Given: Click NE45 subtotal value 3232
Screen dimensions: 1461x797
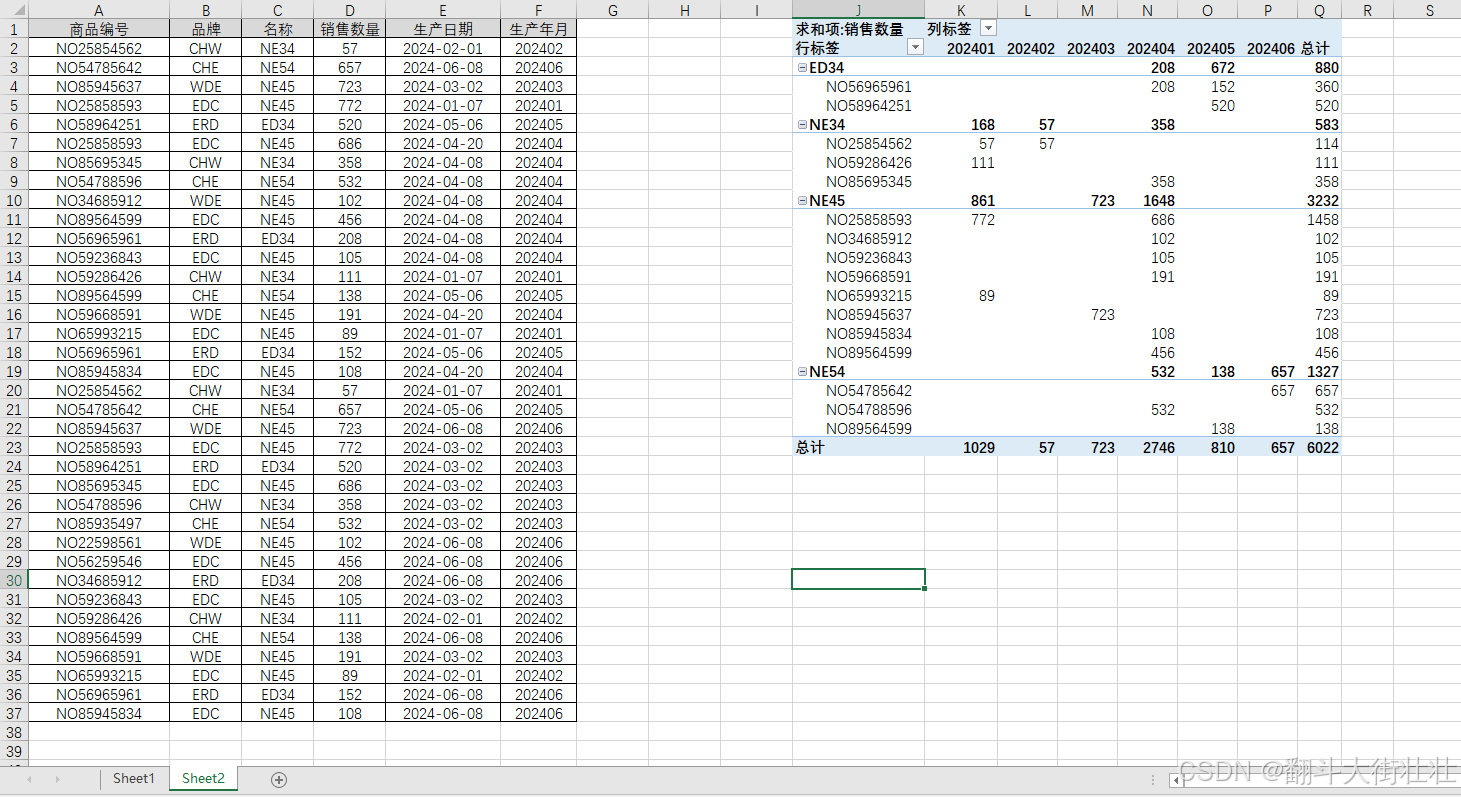Looking at the screenshot, I should point(1323,201).
